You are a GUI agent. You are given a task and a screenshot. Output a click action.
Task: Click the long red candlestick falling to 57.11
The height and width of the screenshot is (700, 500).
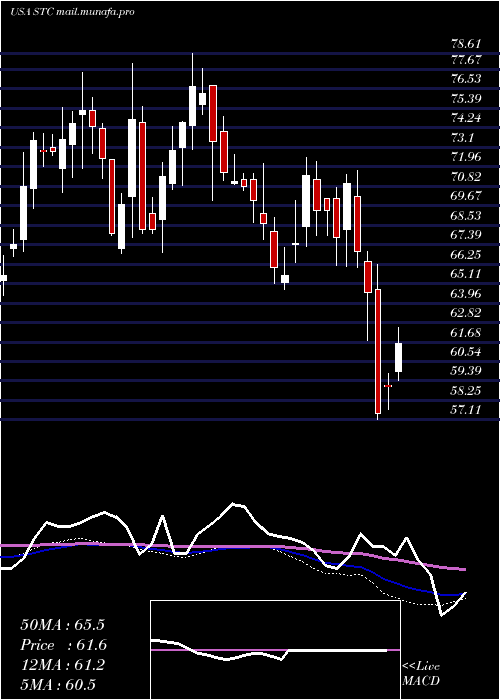pyautogui.click(x=378, y=351)
